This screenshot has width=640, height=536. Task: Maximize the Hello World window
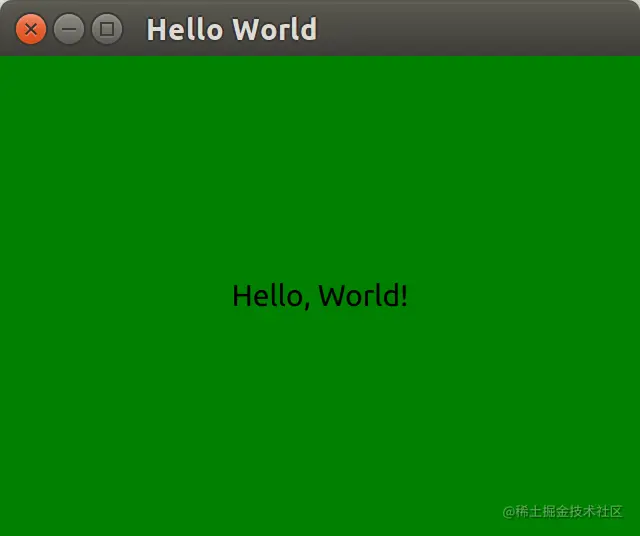(x=107, y=29)
